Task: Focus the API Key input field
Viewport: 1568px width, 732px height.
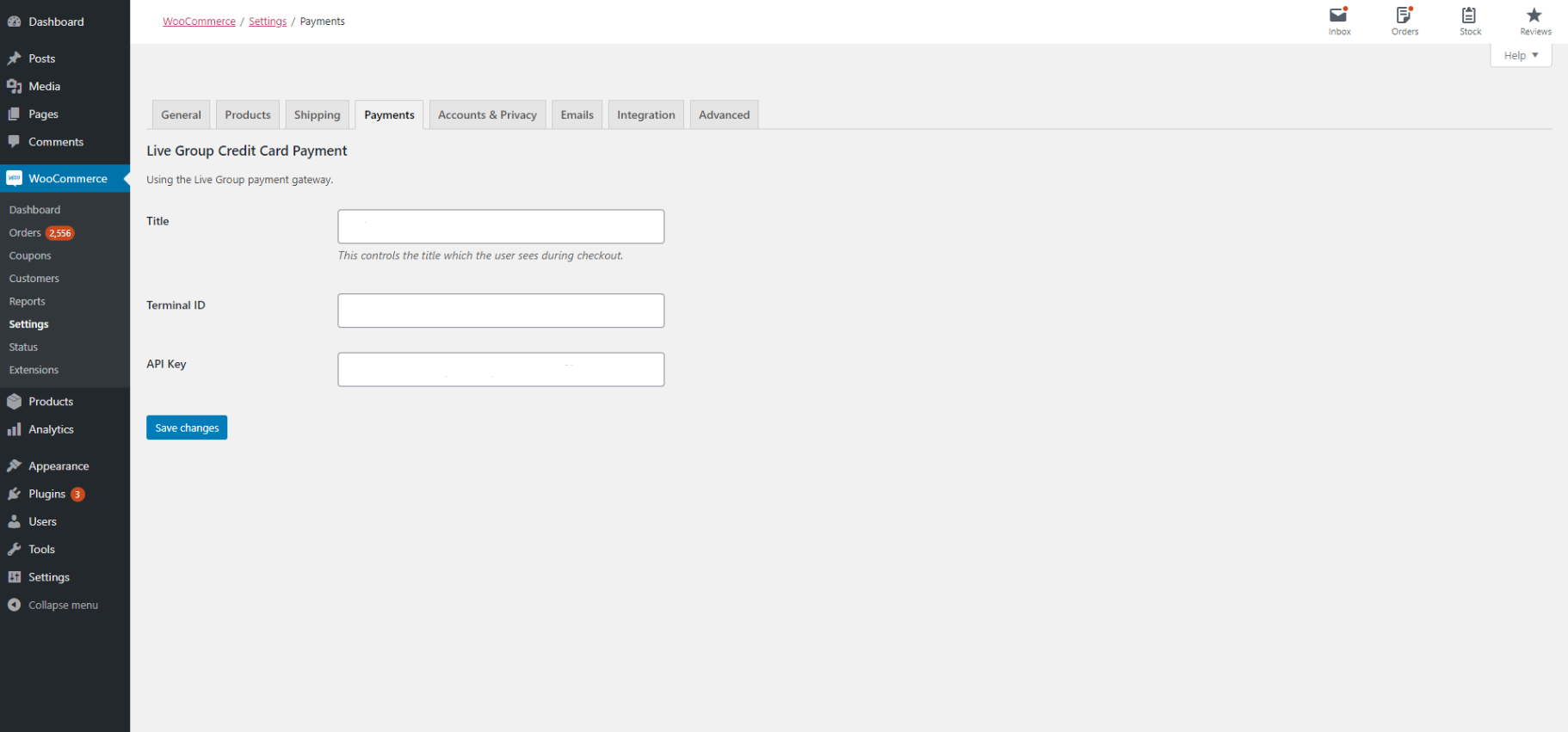Action: [x=501, y=369]
